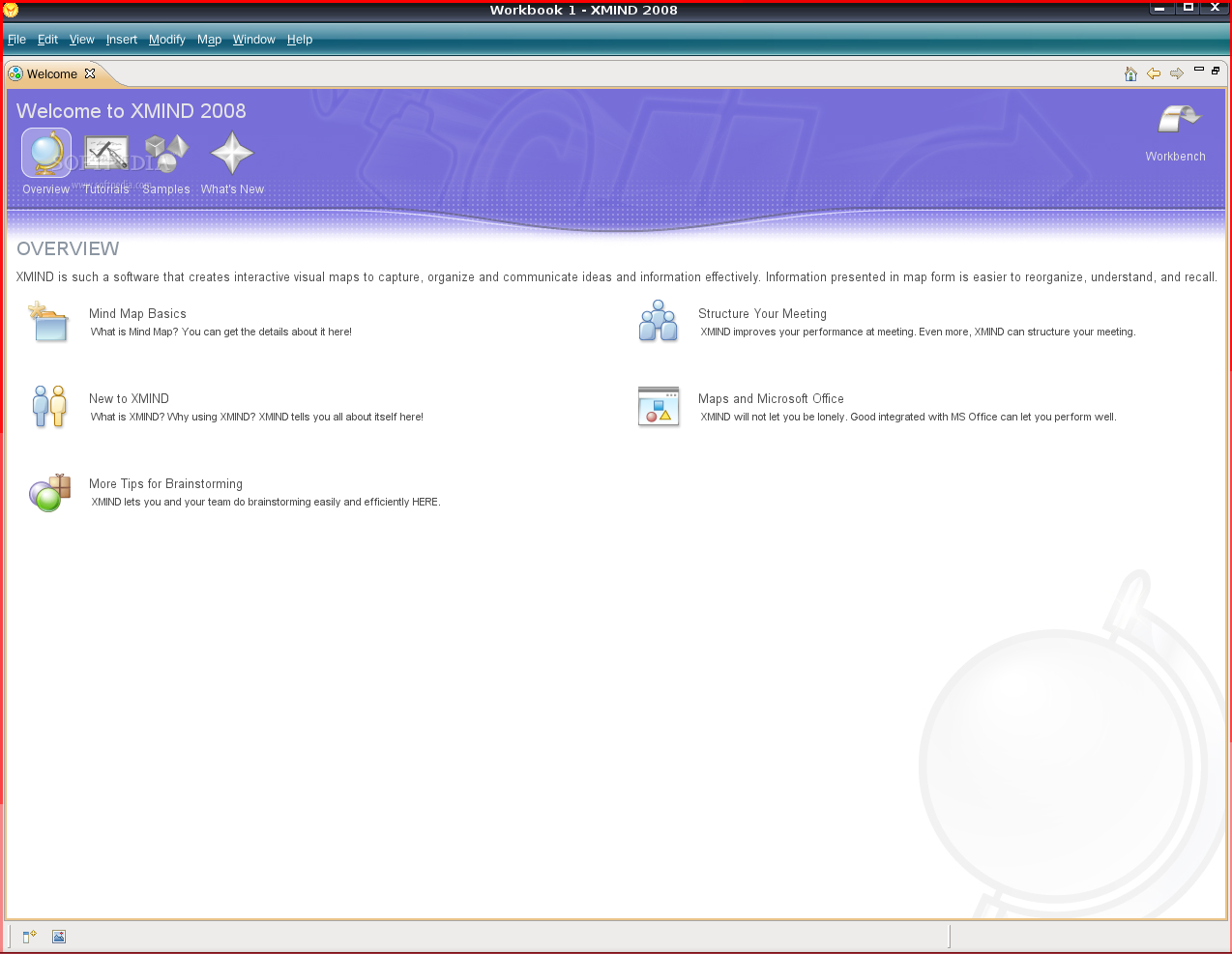Click the 'Welcome to XMIND 2008' title
The image size is (1232, 954).
point(132,111)
